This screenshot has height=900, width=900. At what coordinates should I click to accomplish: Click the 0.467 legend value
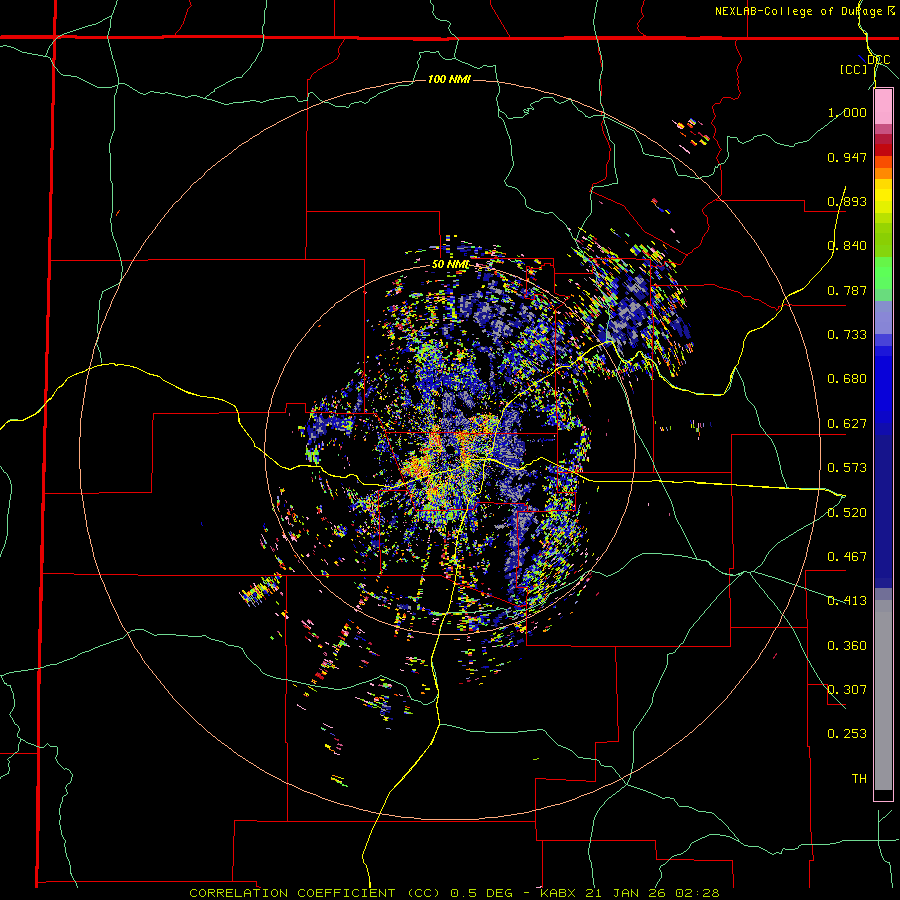847,557
